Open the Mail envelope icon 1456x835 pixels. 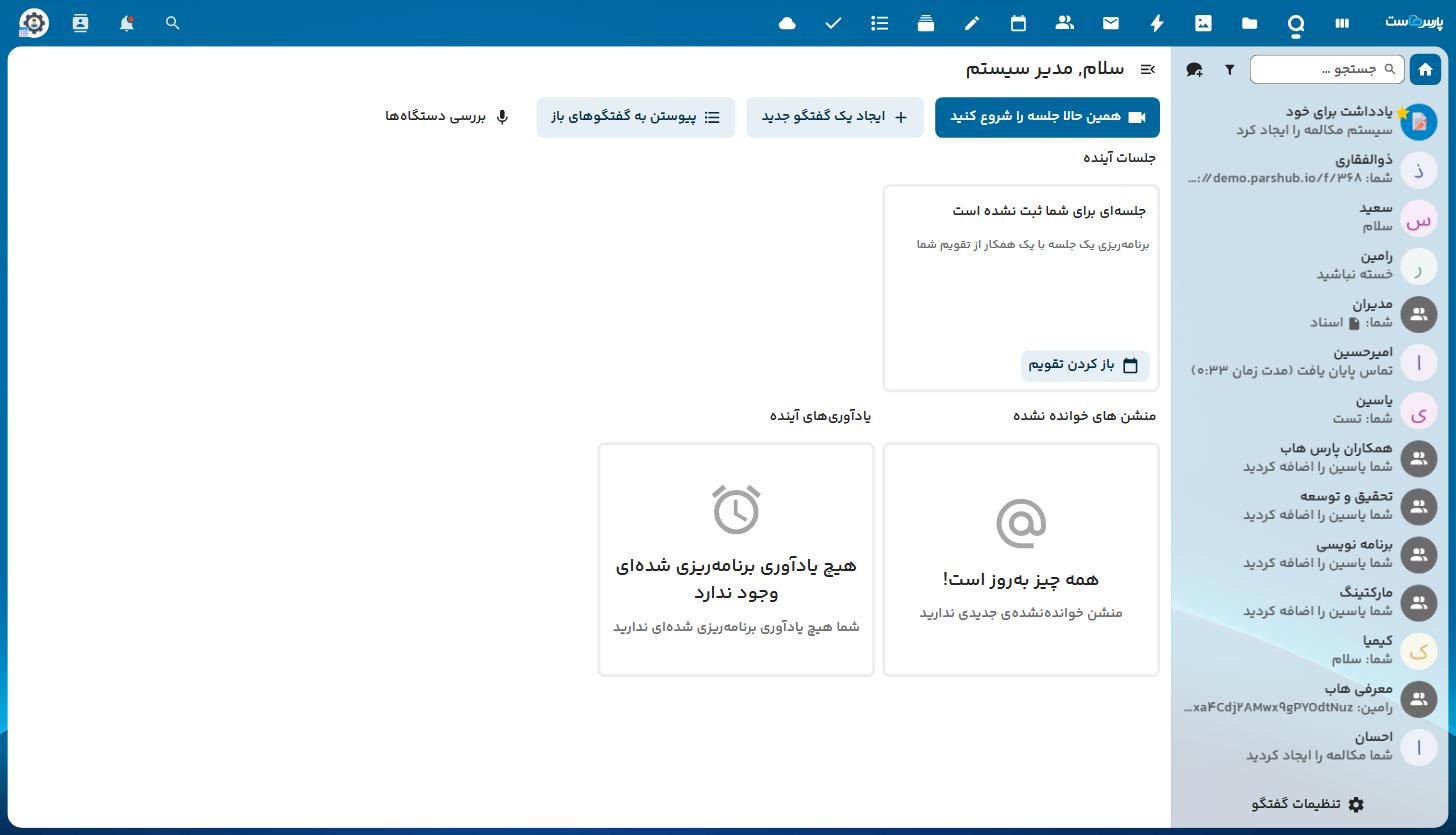[x=1111, y=23]
